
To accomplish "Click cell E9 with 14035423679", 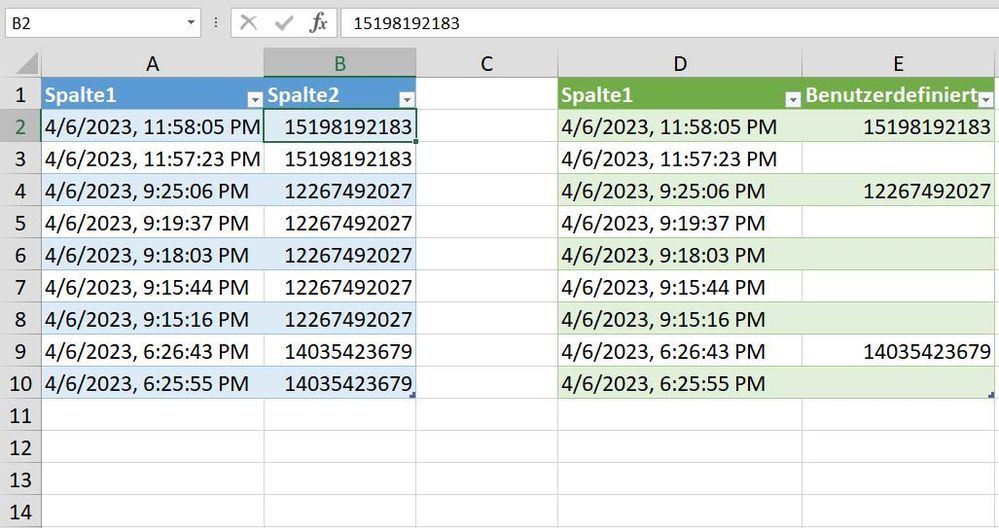I will (898, 351).
